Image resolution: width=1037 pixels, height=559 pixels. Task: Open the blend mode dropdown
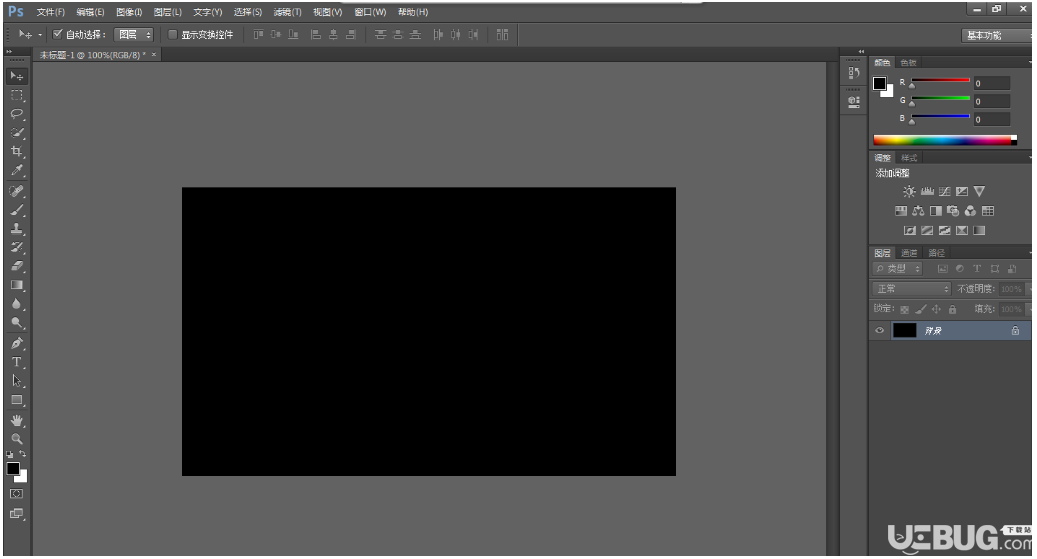[911, 288]
